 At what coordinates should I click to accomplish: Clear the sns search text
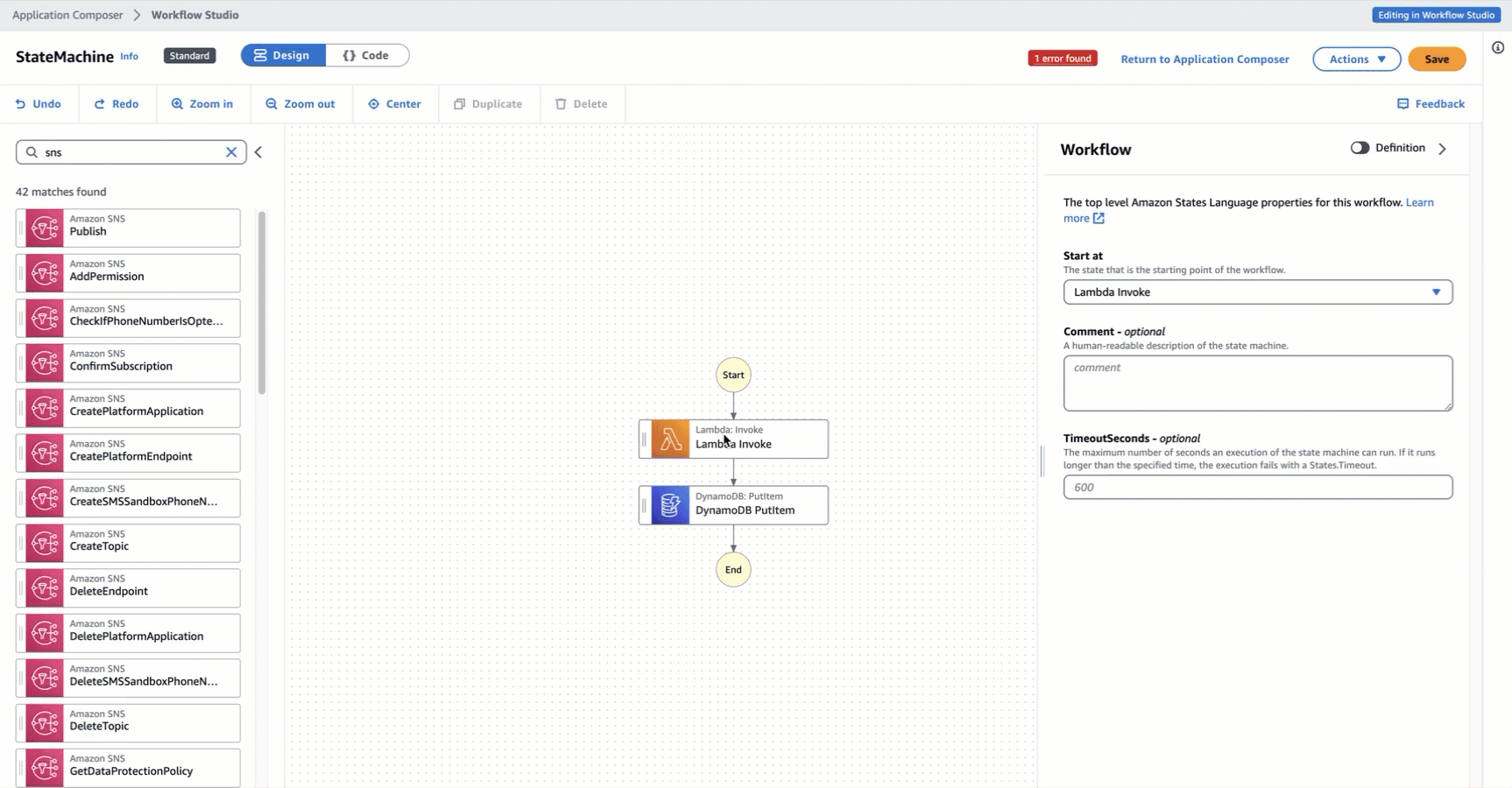pos(231,152)
